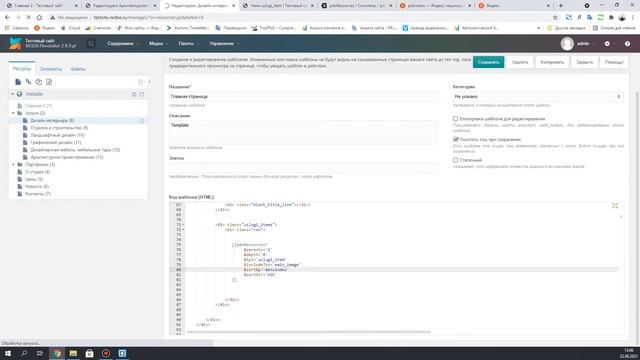This screenshot has height=360, width=640.
Task: Click the MODX logo in the header
Action: (15, 43)
